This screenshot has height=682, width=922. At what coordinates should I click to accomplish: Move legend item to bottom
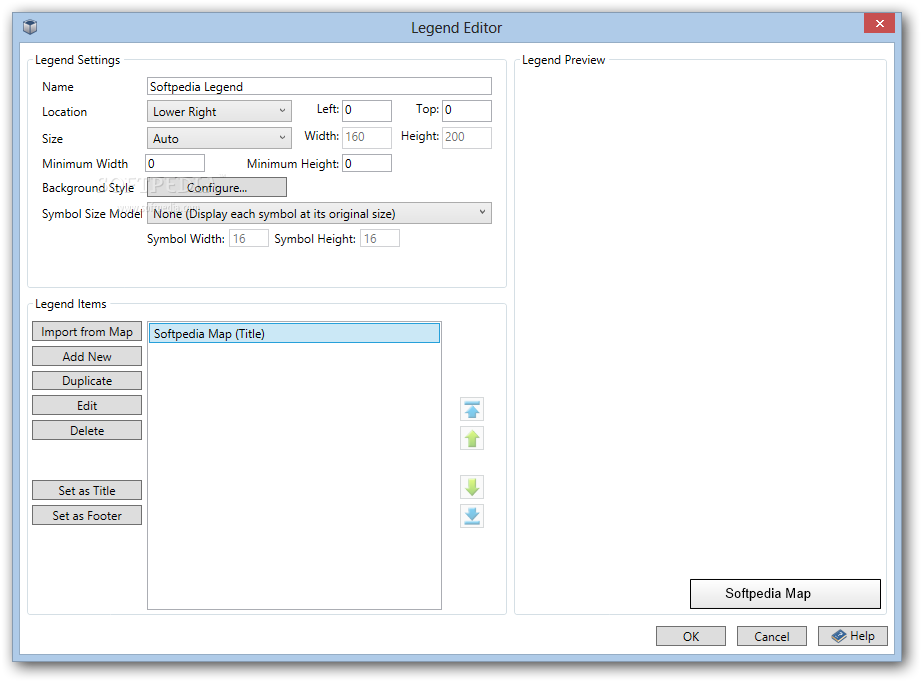pyautogui.click(x=472, y=516)
